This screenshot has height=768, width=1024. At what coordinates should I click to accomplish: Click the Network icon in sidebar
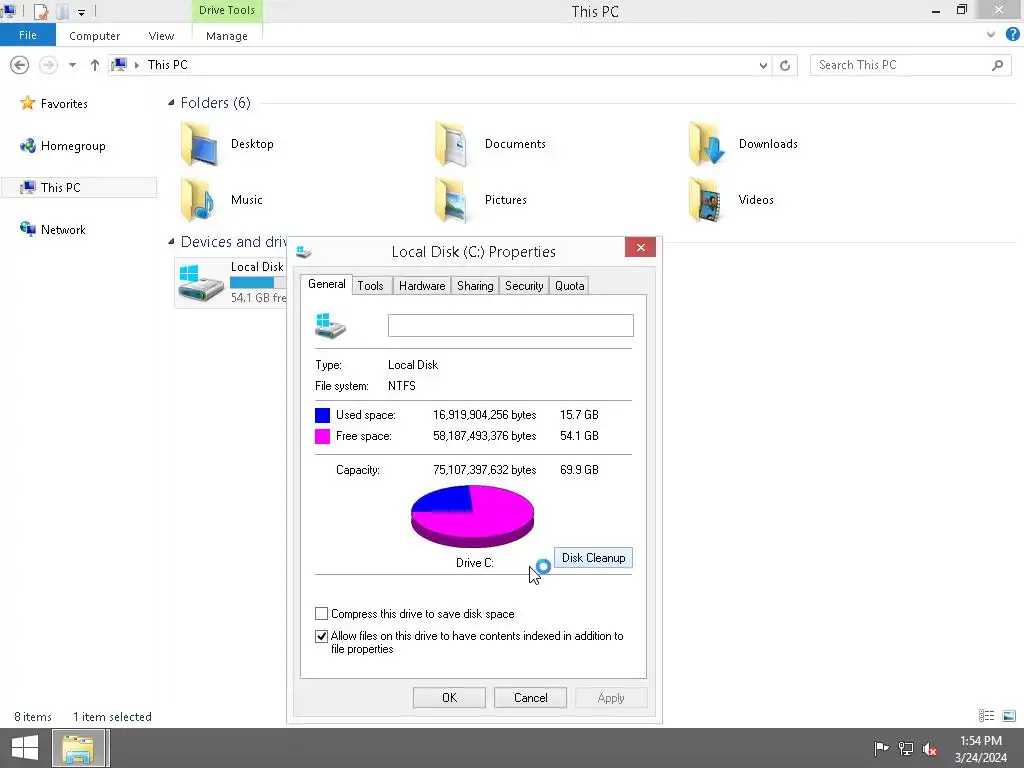click(x=27, y=229)
